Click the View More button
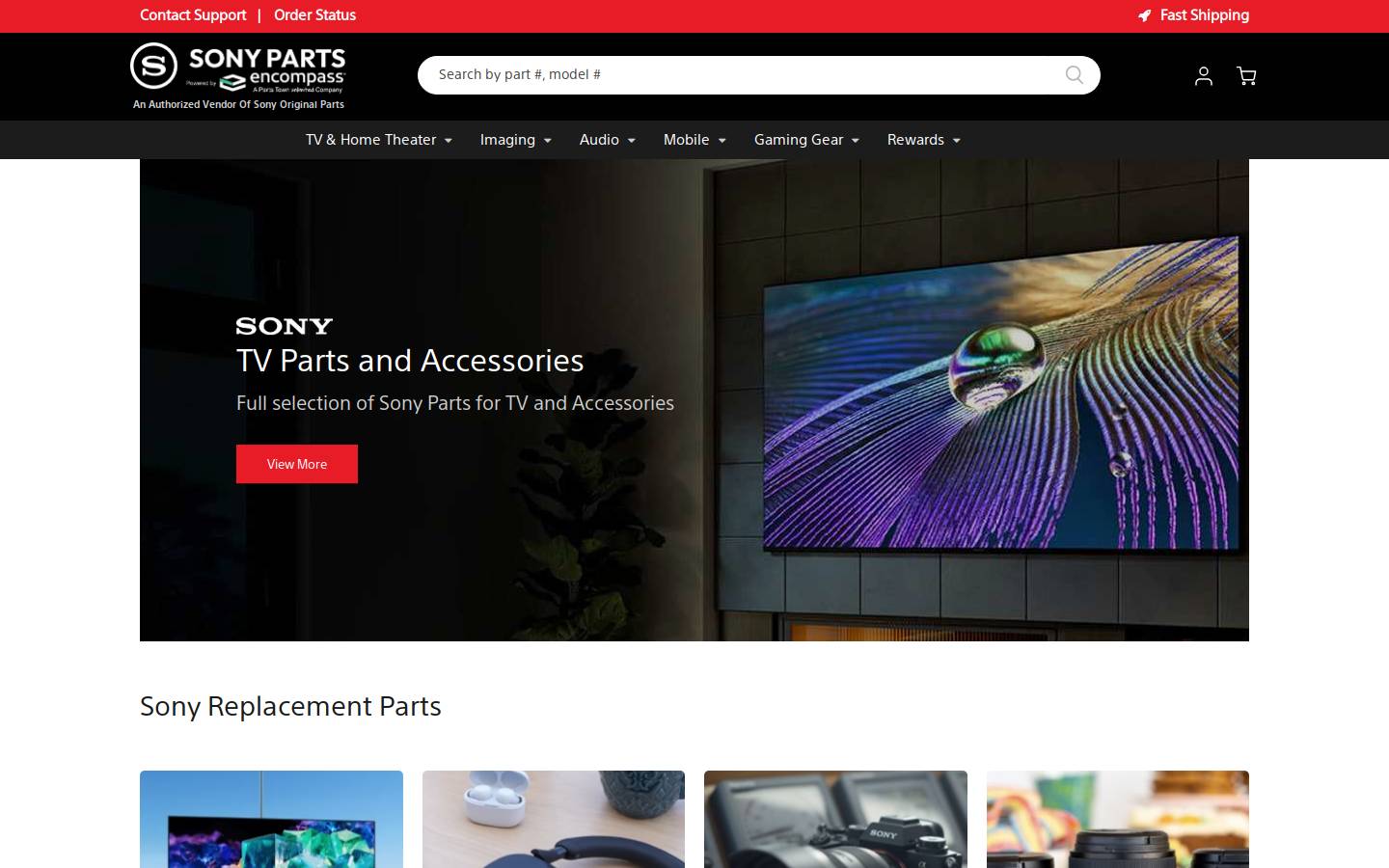1389x868 pixels. coord(297,464)
